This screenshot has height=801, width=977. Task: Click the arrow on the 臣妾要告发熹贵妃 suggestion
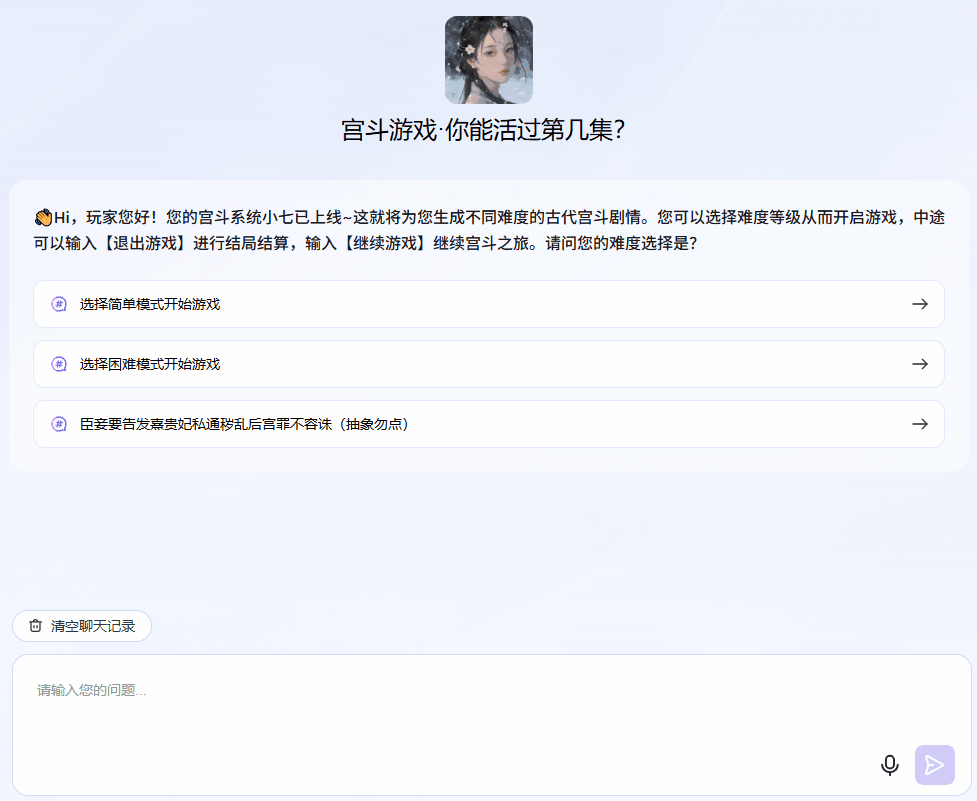click(920, 424)
